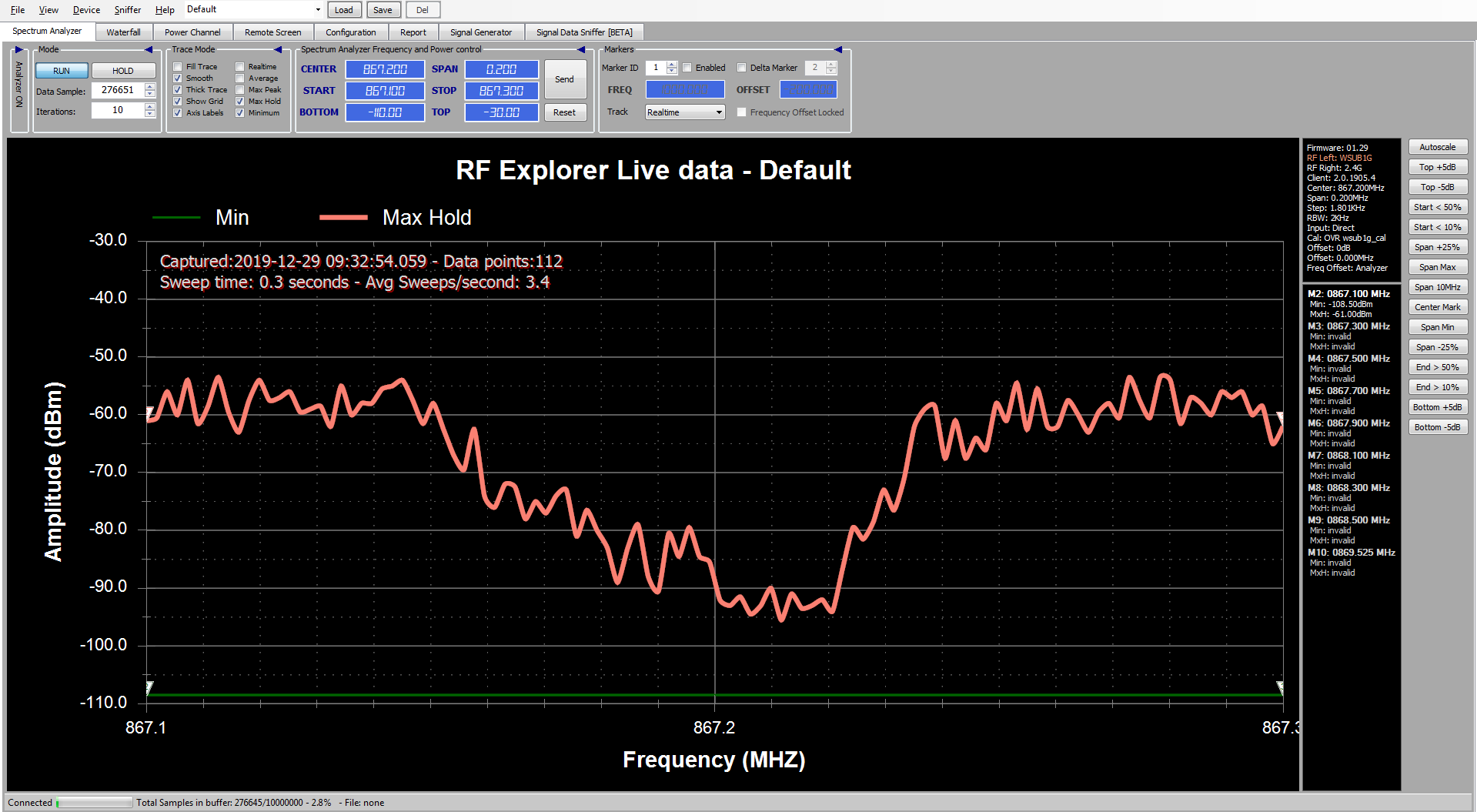This screenshot has height=812, width=1477.
Task: Click the Start < 10% button
Action: 1438,227
